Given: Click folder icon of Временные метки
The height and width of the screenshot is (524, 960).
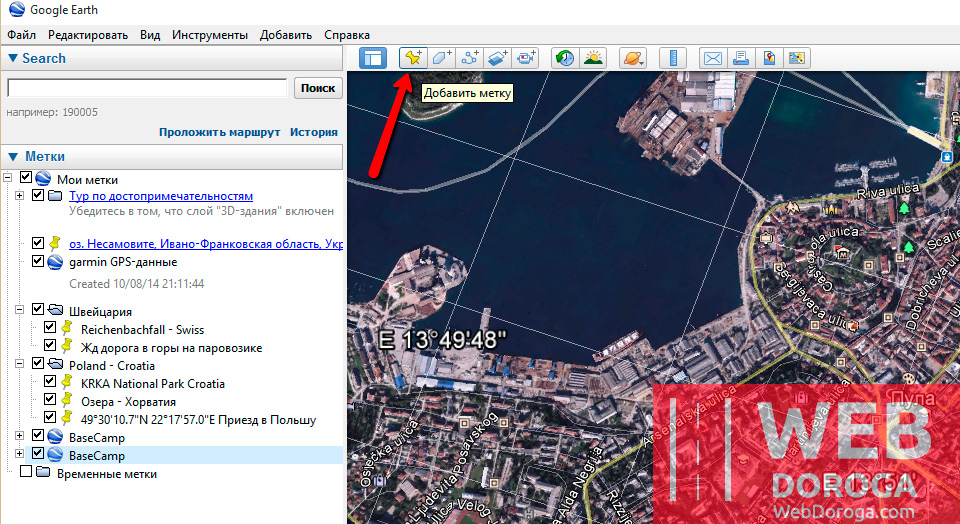Looking at the screenshot, I should [x=43, y=473].
